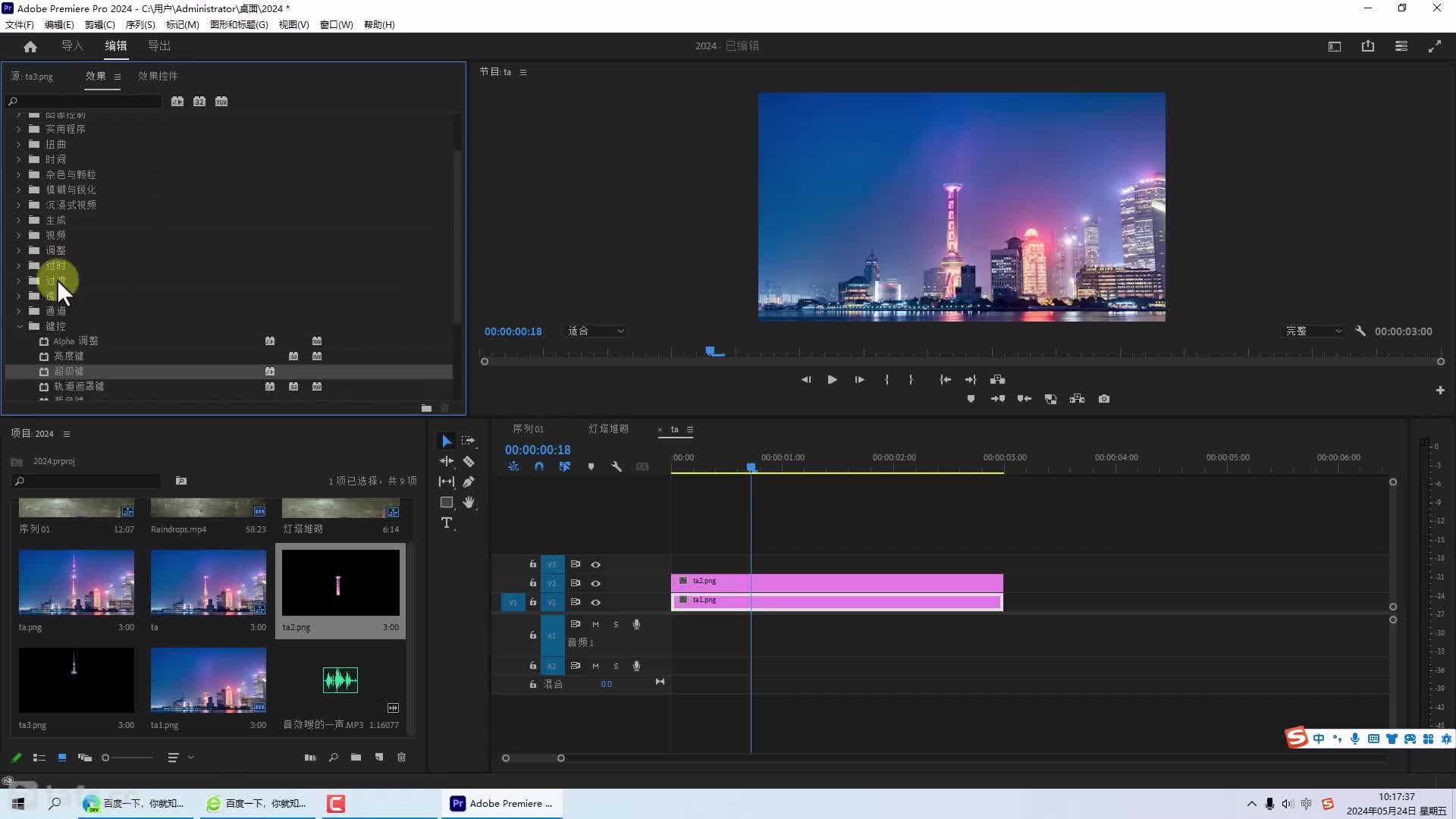Click Mark Out button
This screenshot has height=819, width=1456.
pos(911,379)
